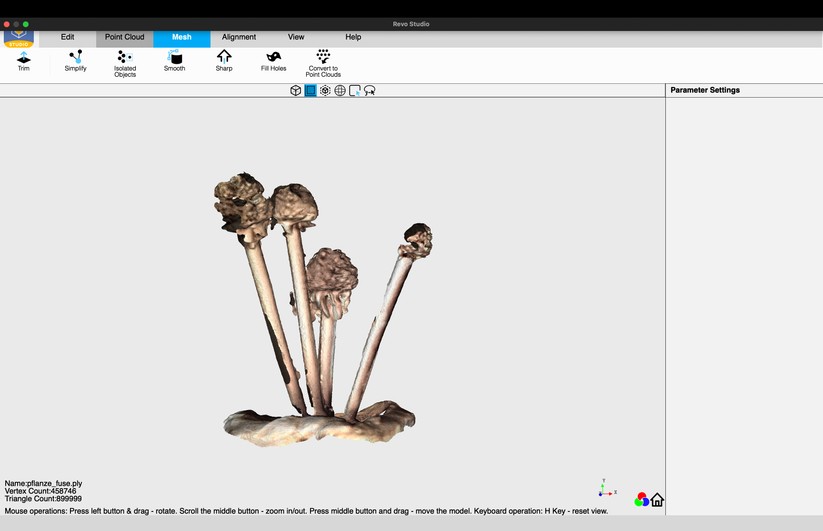
Task: Use the Fill Holes tool
Action: (273, 61)
